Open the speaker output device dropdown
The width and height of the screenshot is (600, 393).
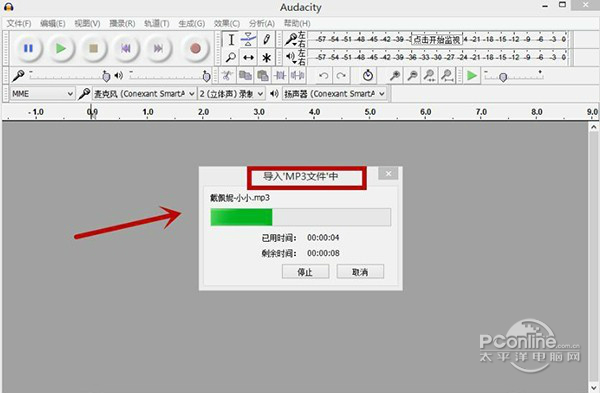tap(334, 94)
